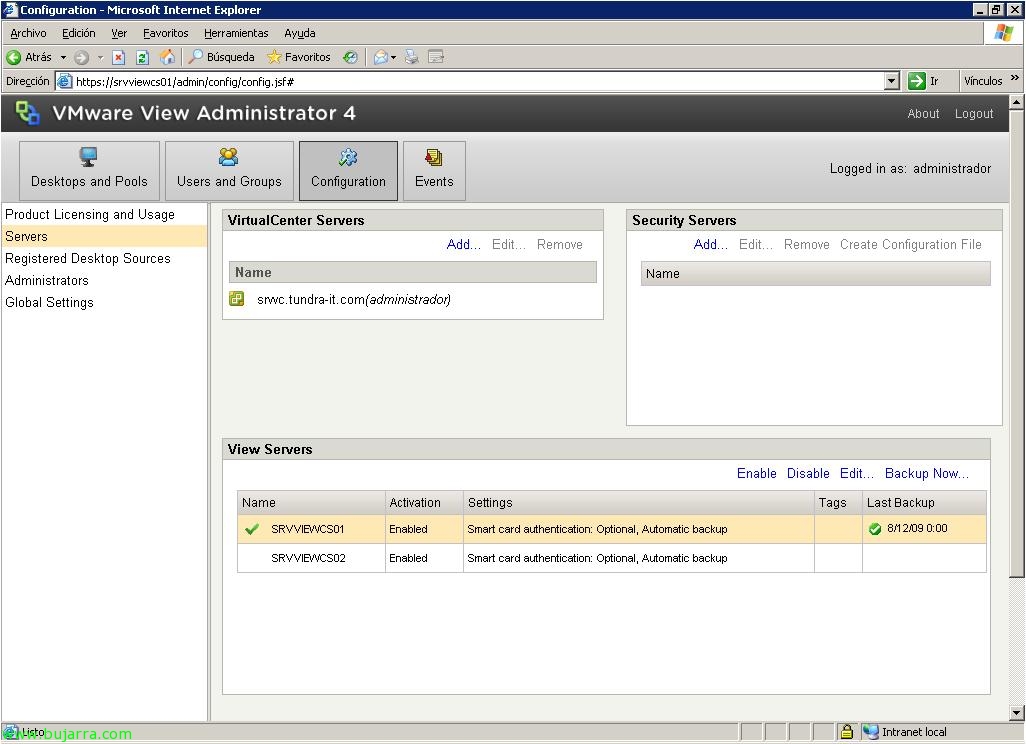Click Edit... in View Servers panel
The image size is (1026, 744).
857,474
